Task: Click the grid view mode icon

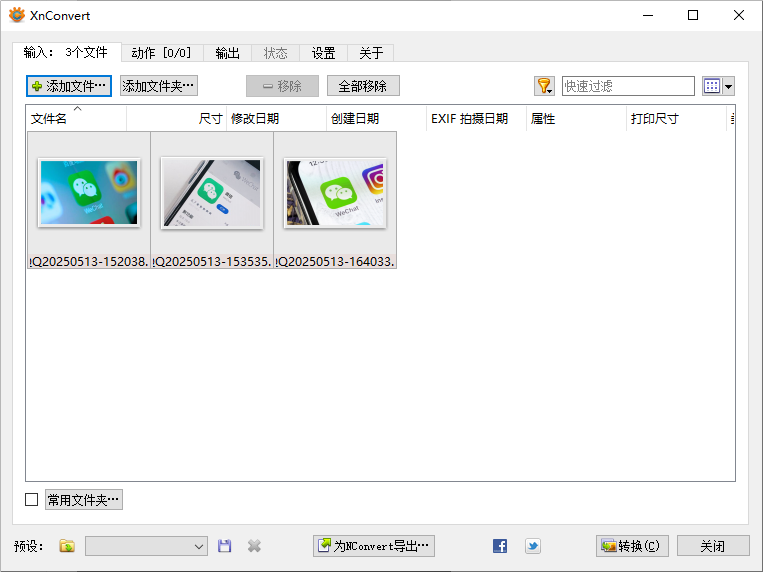Action: point(712,86)
